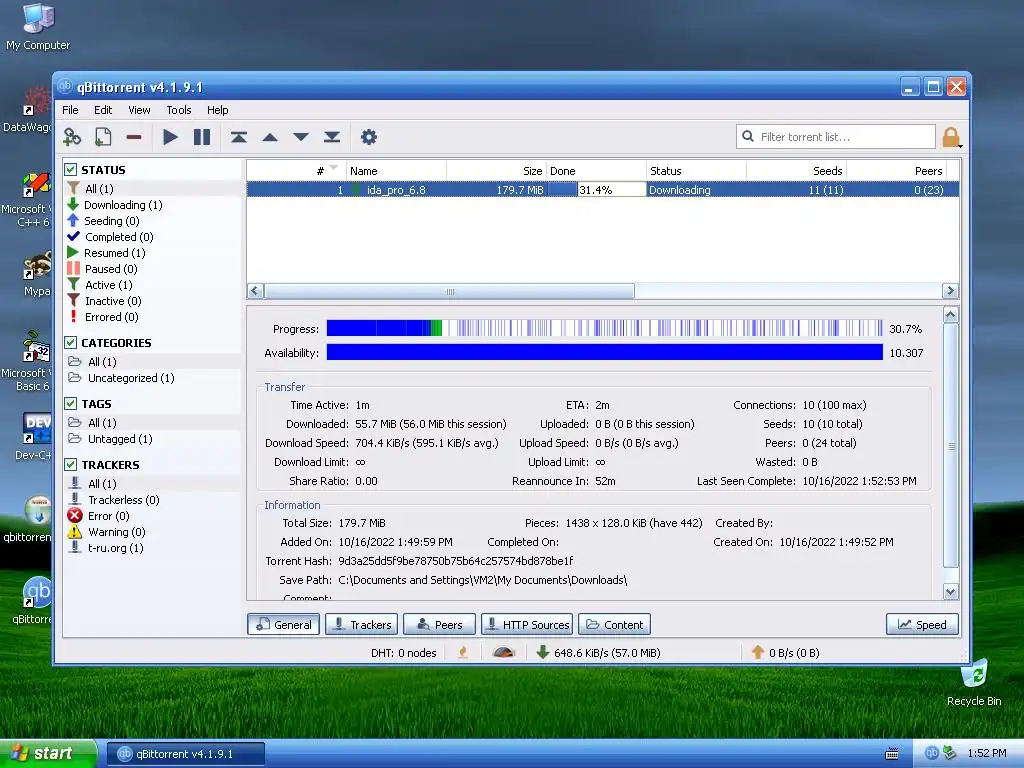The width and height of the screenshot is (1024, 768).
Task: Move torrent to bottom of queue icon
Action: click(332, 137)
